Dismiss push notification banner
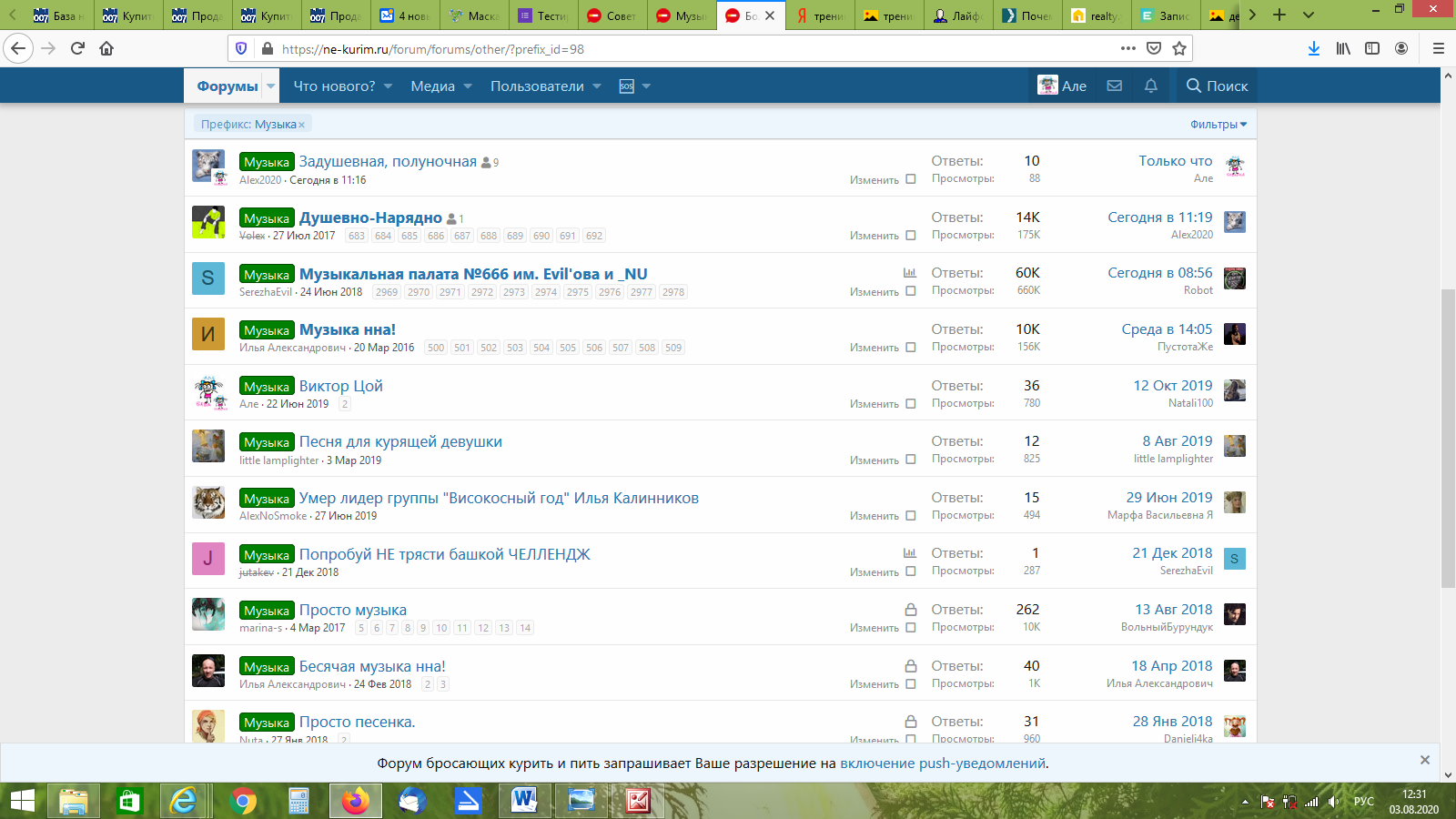This screenshot has height=819, width=1456. (x=1425, y=760)
